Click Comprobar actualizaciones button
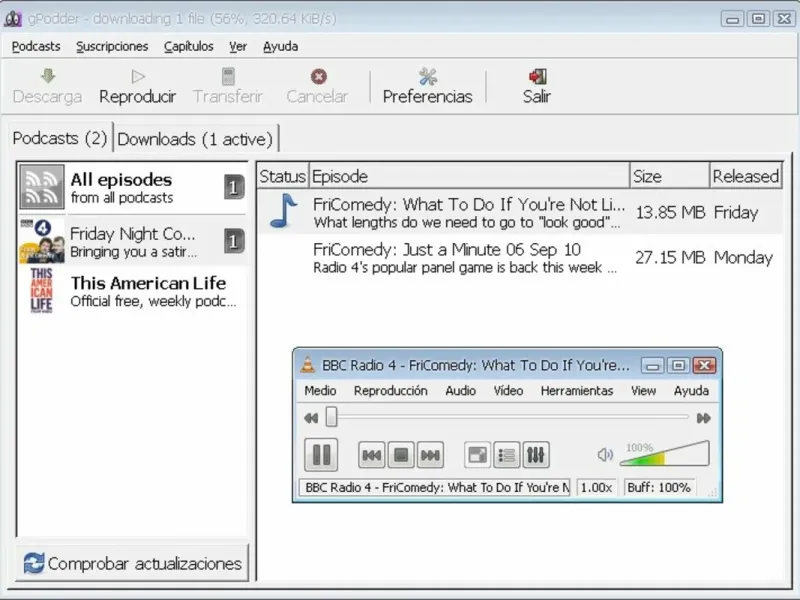Image resolution: width=800 pixels, height=600 pixels. (132, 563)
